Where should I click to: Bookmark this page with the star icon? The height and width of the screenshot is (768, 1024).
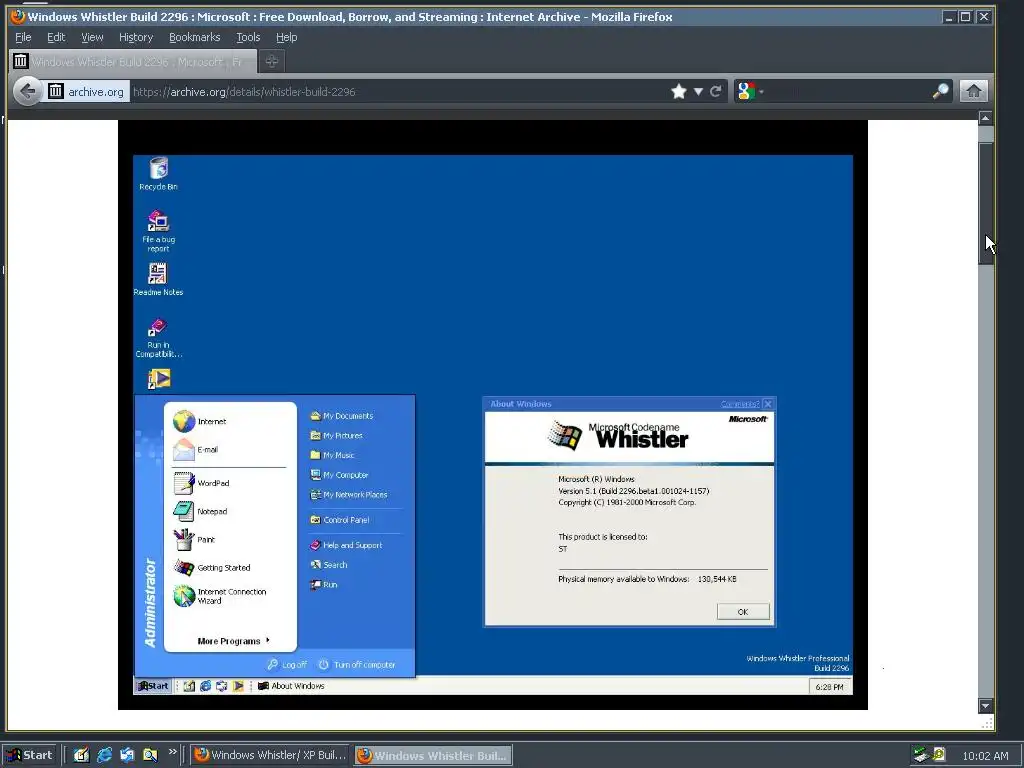(679, 91)
